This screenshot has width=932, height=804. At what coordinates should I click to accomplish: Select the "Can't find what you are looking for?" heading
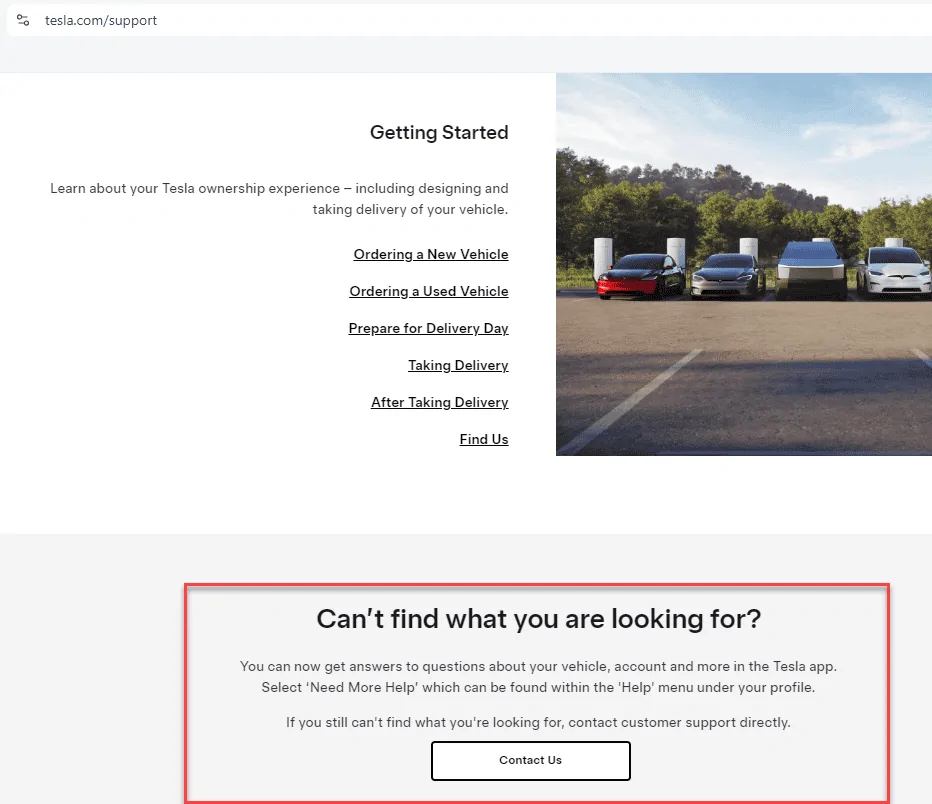click(x=538, y=619)
